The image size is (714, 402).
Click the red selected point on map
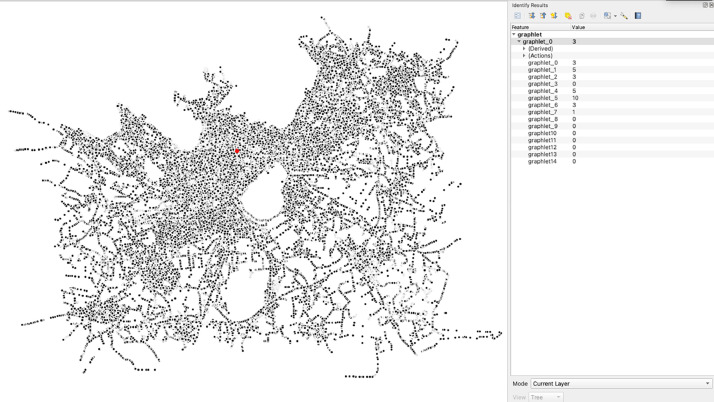[x=237, y=151]
